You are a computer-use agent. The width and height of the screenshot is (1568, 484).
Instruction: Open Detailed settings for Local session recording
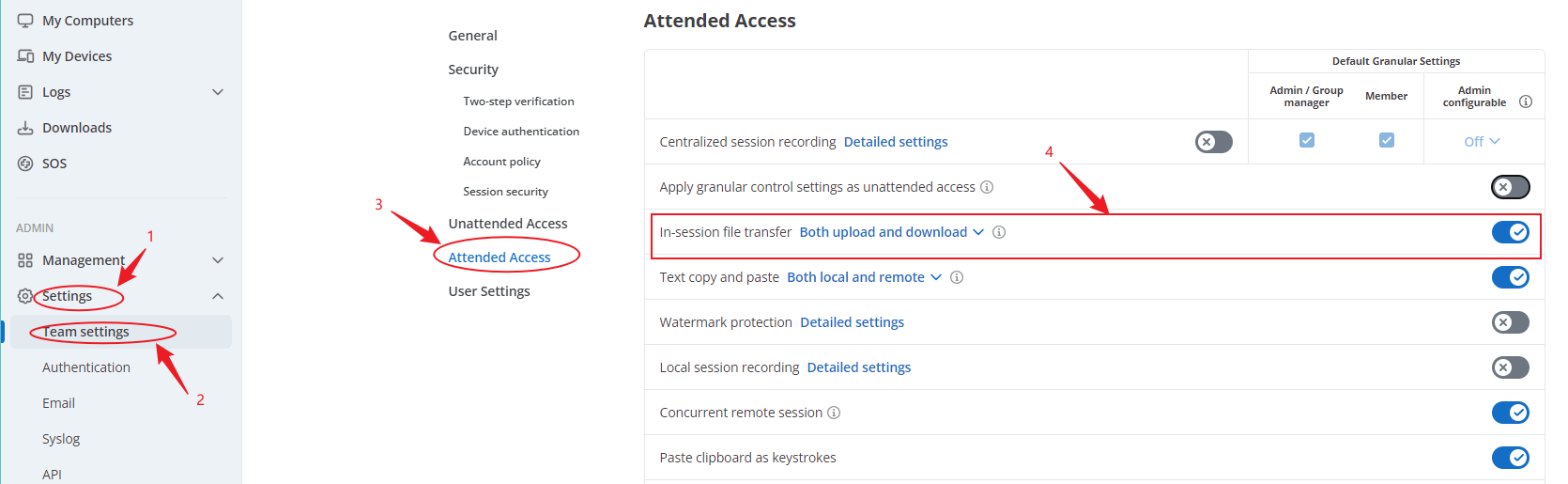coord(858,367)
